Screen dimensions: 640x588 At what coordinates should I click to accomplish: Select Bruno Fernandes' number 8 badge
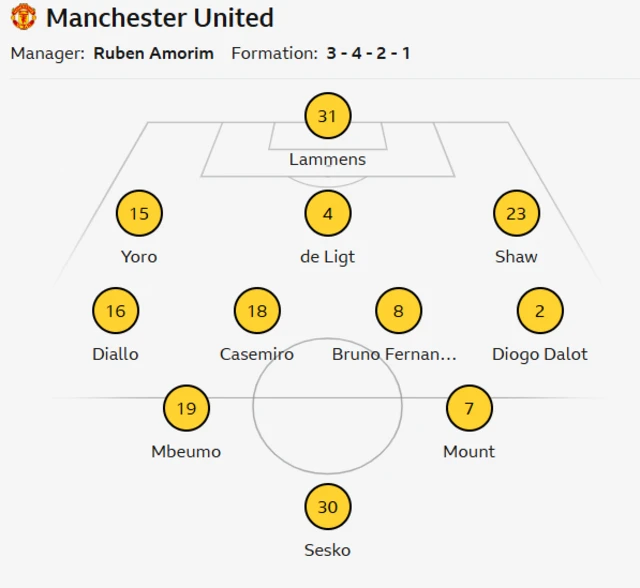(x=398, y=311)
